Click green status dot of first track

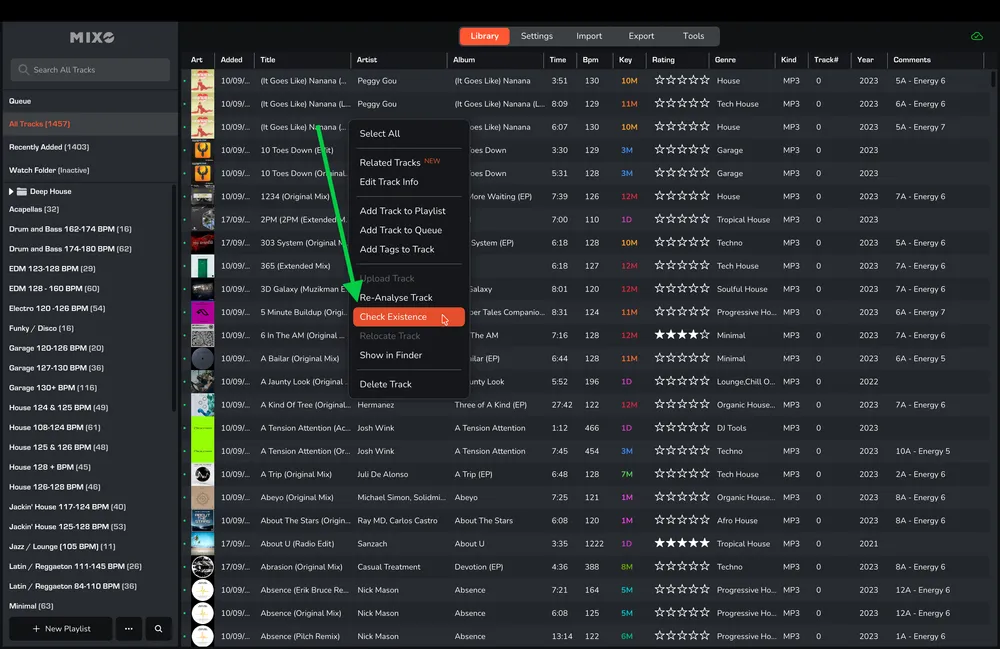pyautogui.click(x=184, y=81)
